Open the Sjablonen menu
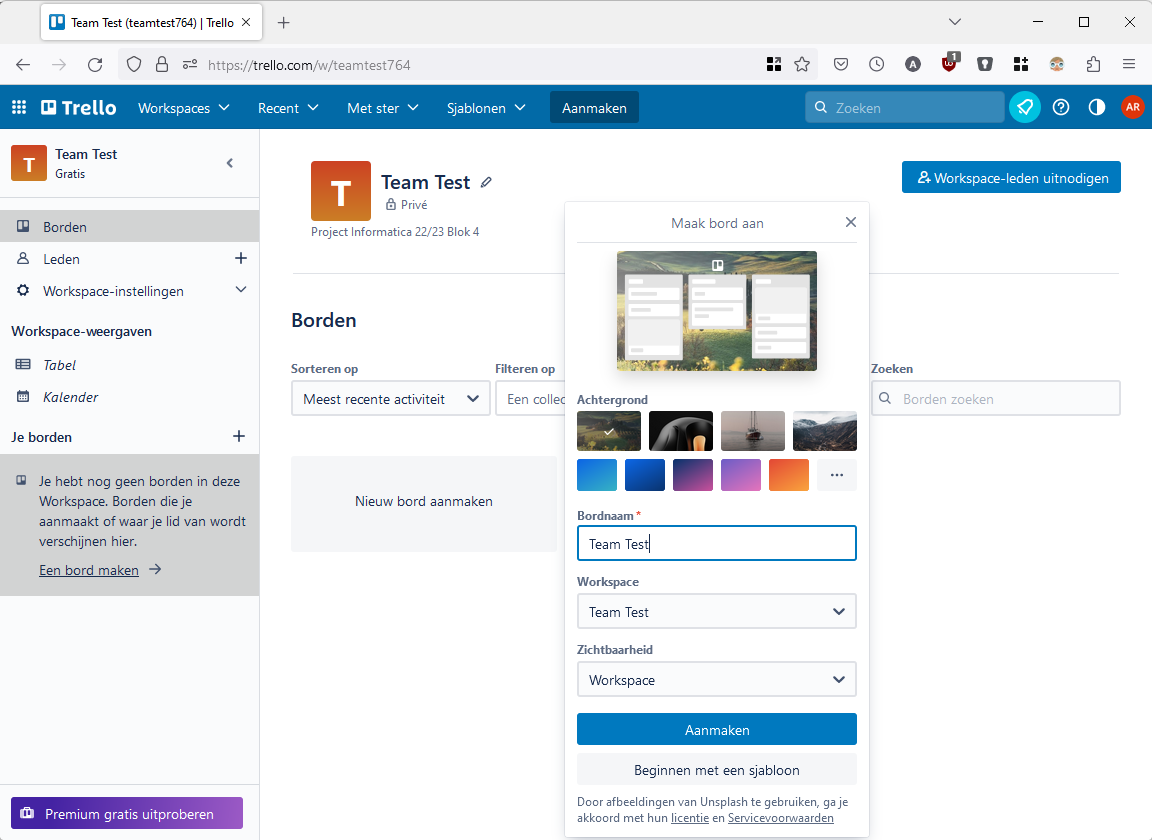The width and height of the screenshot is (1152, 840). pos(486,108)
